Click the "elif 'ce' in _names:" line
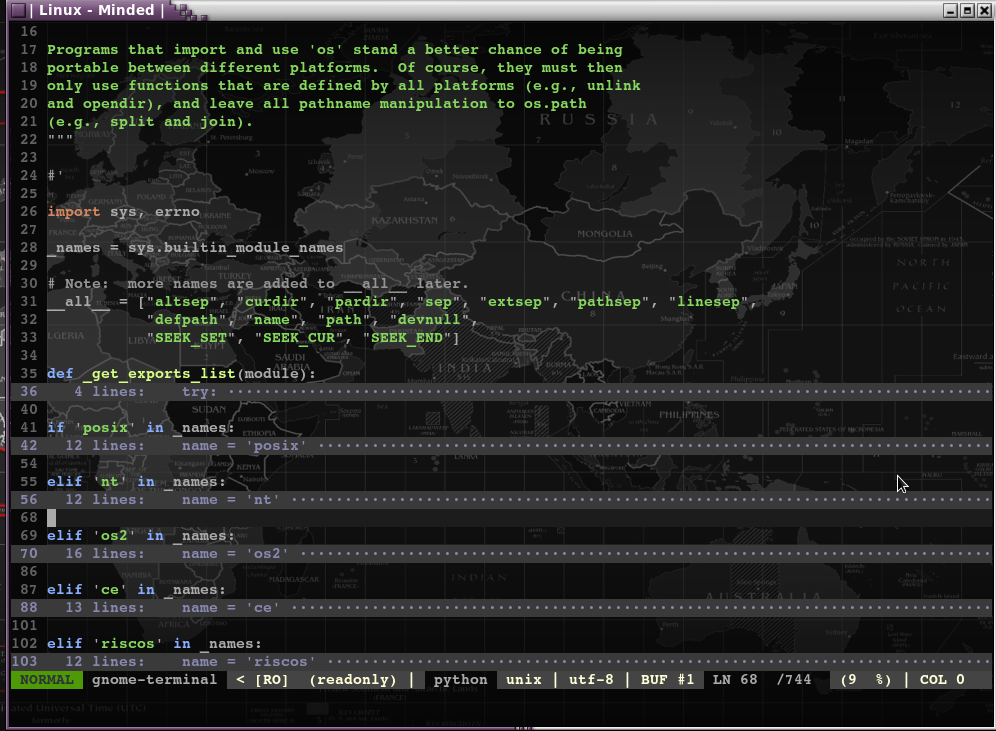 136,589
